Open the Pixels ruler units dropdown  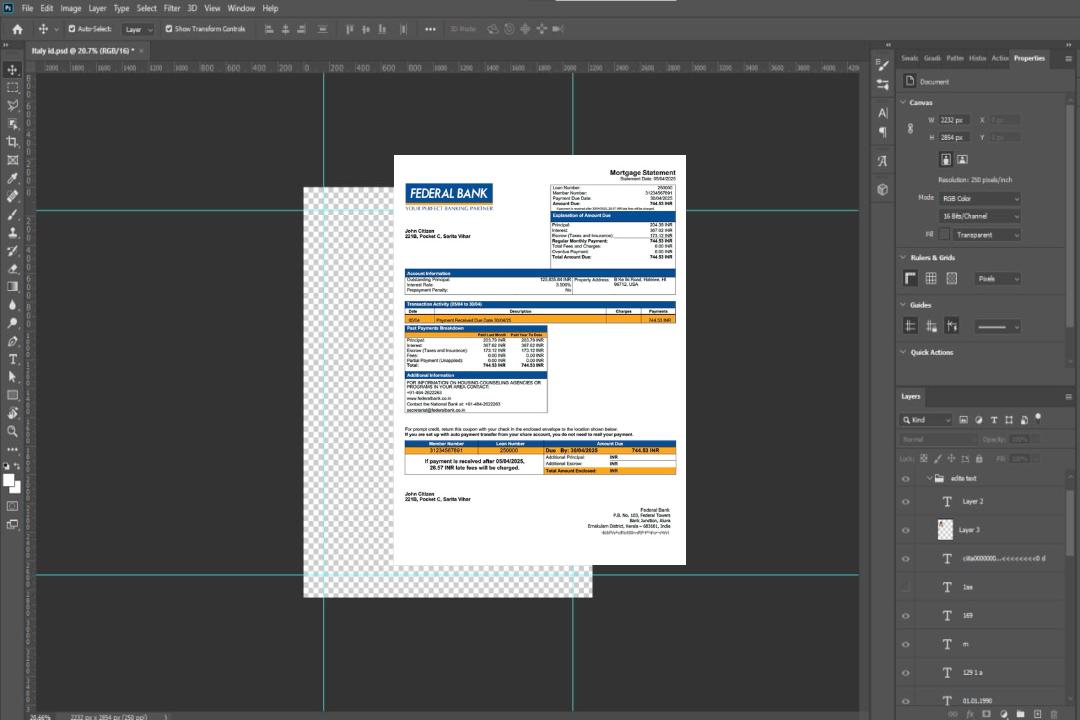coord(998,278)
